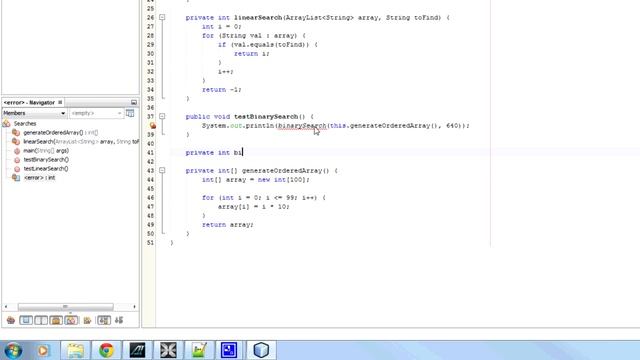The height and width of the screenshot is (360, 640).
Task: Click the error hint bulb in the line 38 gutter
Action: tap(153, 126)
